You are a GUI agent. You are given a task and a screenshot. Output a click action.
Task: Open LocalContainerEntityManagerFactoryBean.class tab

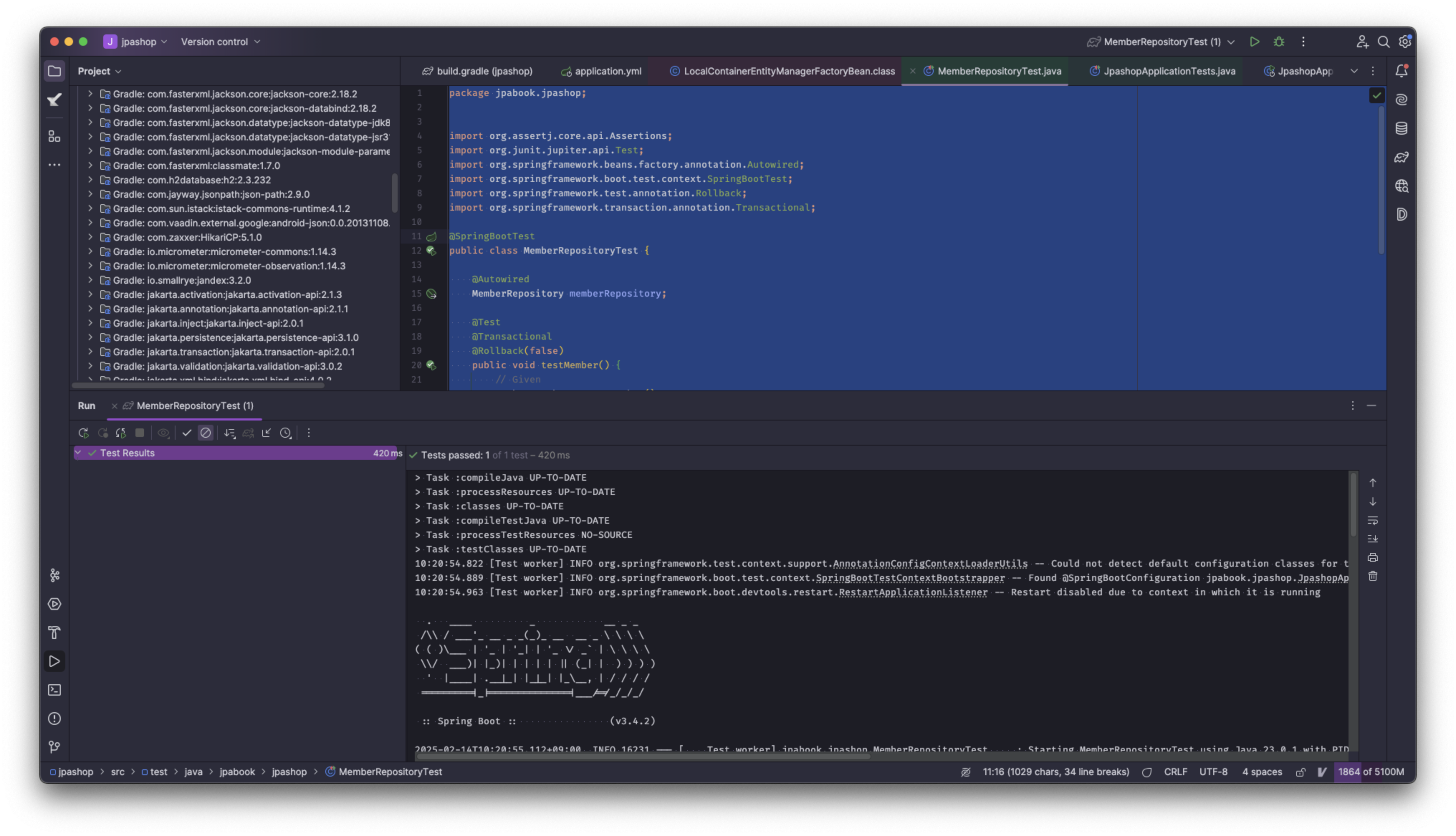[x=782, y=71]
